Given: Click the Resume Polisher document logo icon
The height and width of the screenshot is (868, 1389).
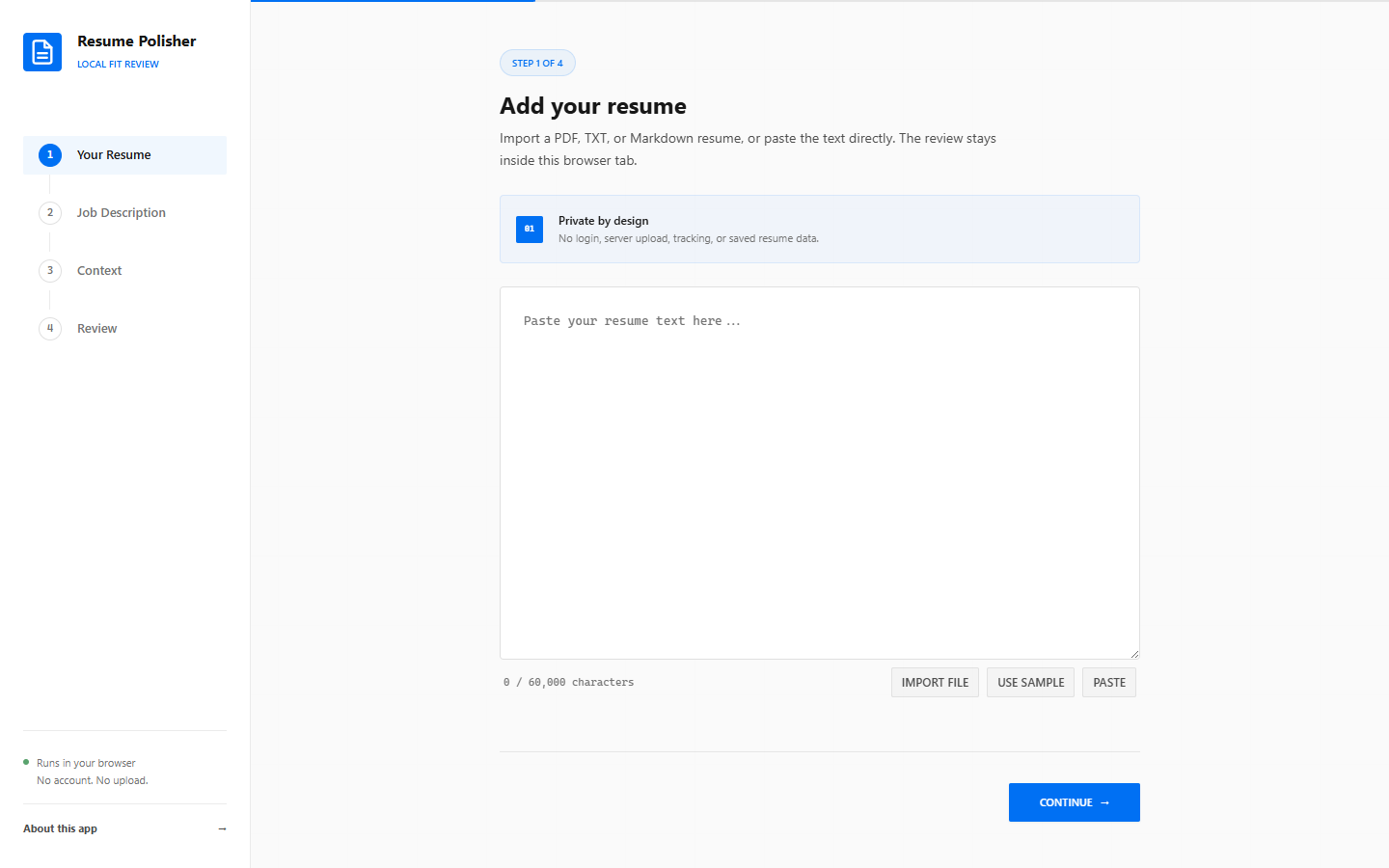Looking at the screenshot, I should point(42,52).
